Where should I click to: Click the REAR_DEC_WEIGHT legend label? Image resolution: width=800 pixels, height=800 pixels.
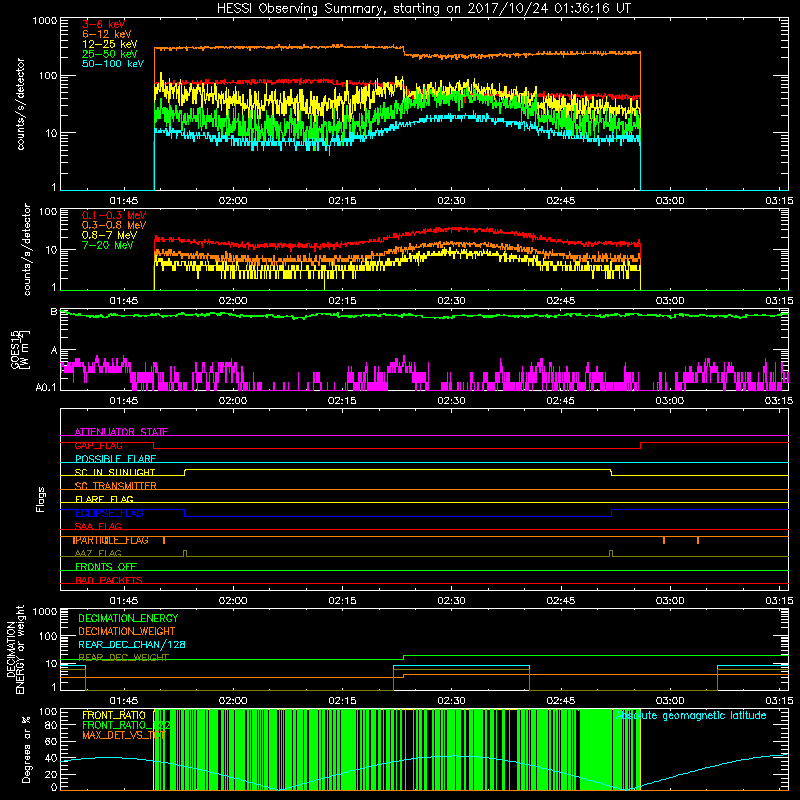123,657
